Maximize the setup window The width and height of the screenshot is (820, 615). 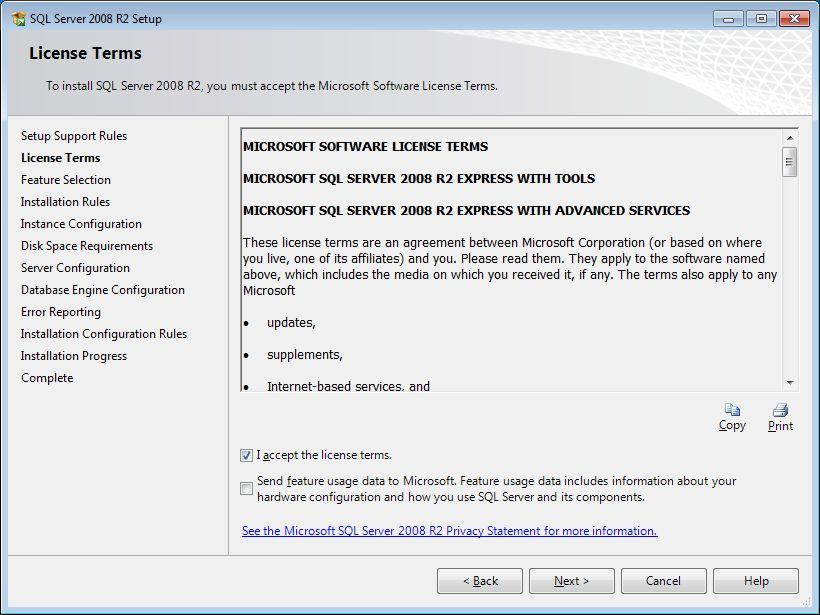click(761, 19)
